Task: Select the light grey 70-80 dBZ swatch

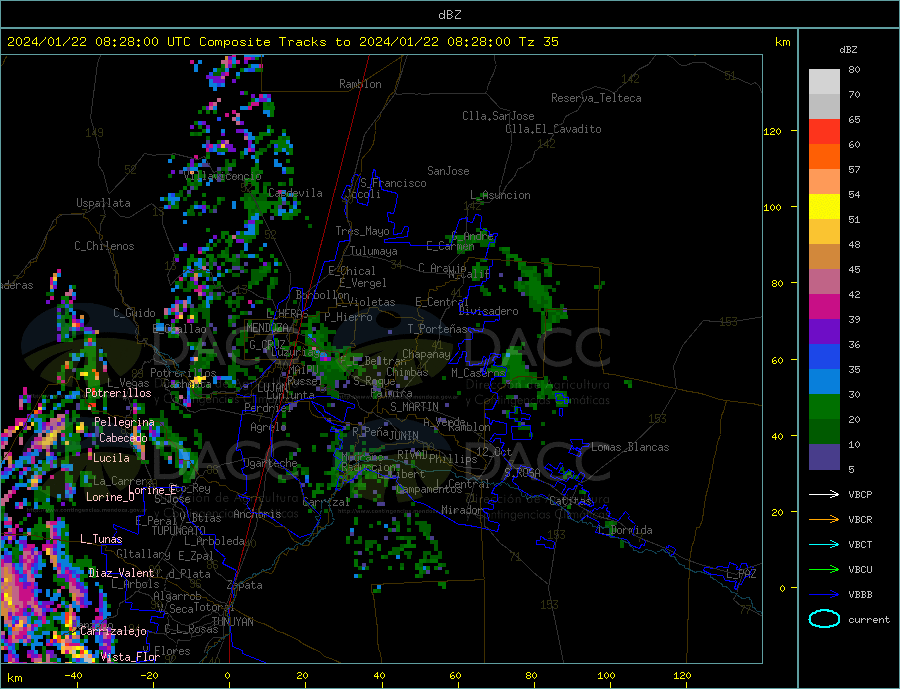Action: tap(824, 82)
